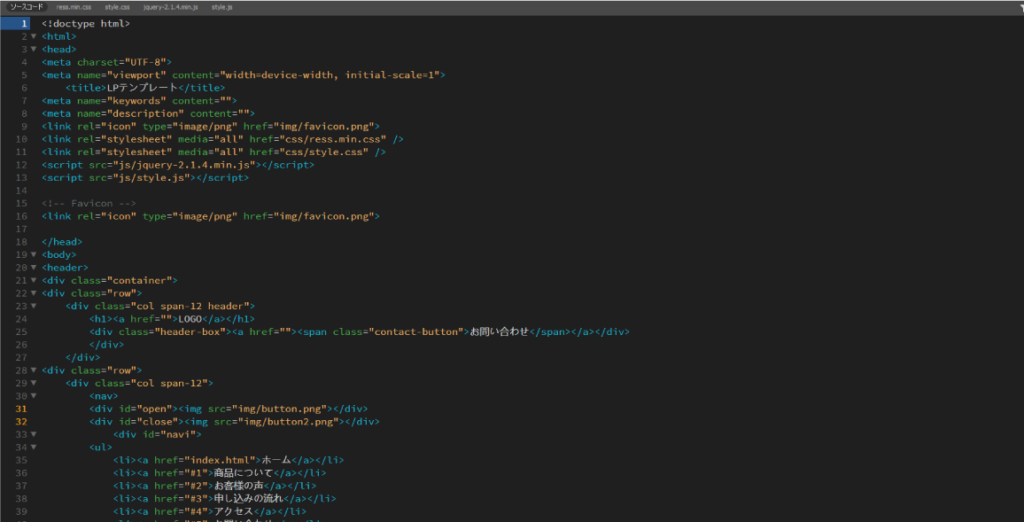The height and width of the screenshot is (522, 1024).
Task: Open the ress.min.css related file tab
Action: (x=74, y=7)
